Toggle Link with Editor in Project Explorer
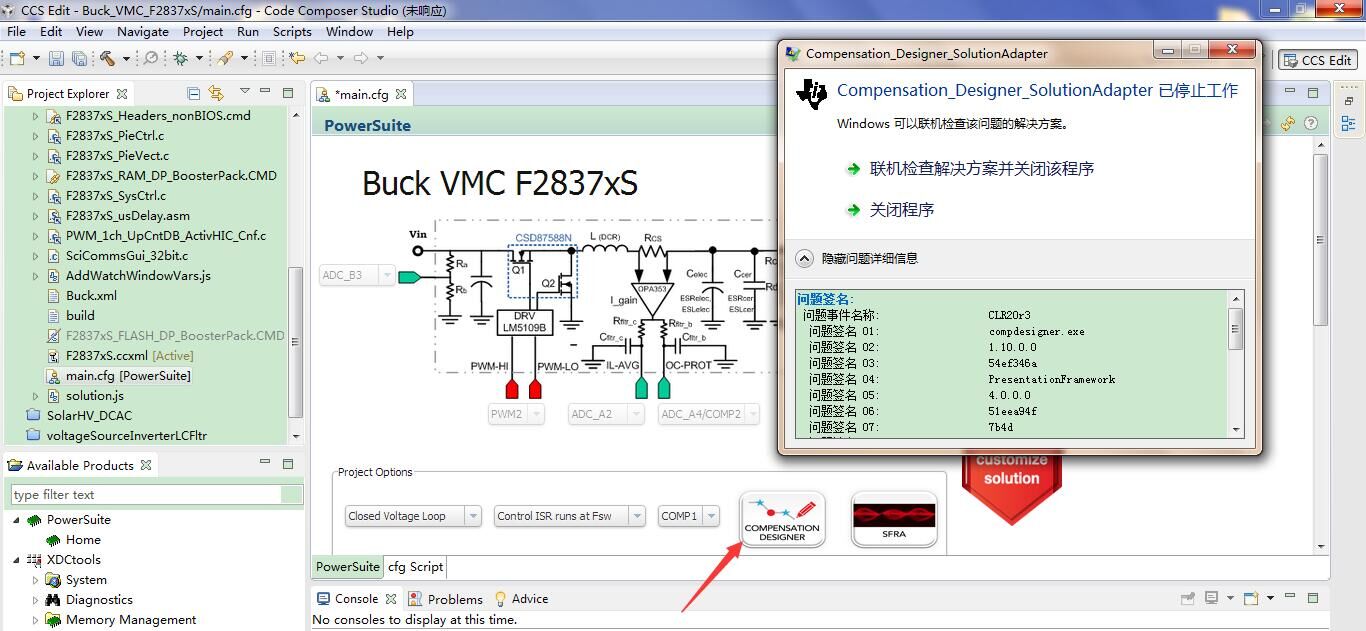 pyautogui.click(x=215, y=93)
